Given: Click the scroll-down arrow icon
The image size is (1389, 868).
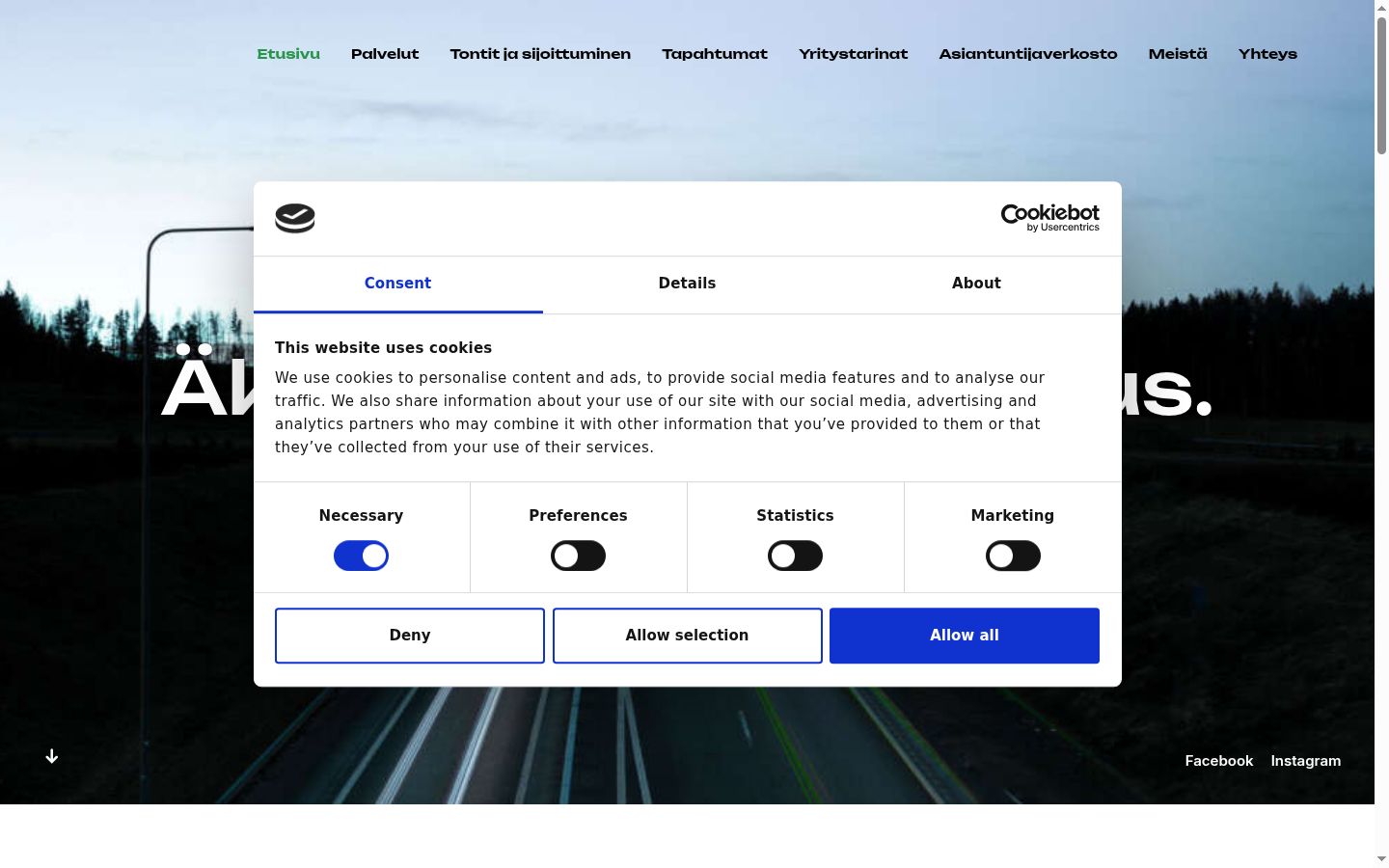Looking at the screenshot, I should pos(52,756).
